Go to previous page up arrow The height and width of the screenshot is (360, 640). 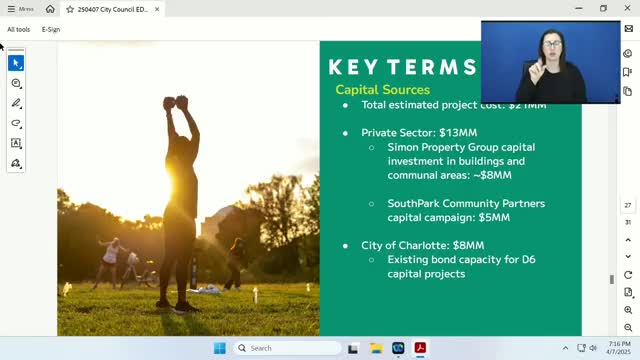coord(628,240)
